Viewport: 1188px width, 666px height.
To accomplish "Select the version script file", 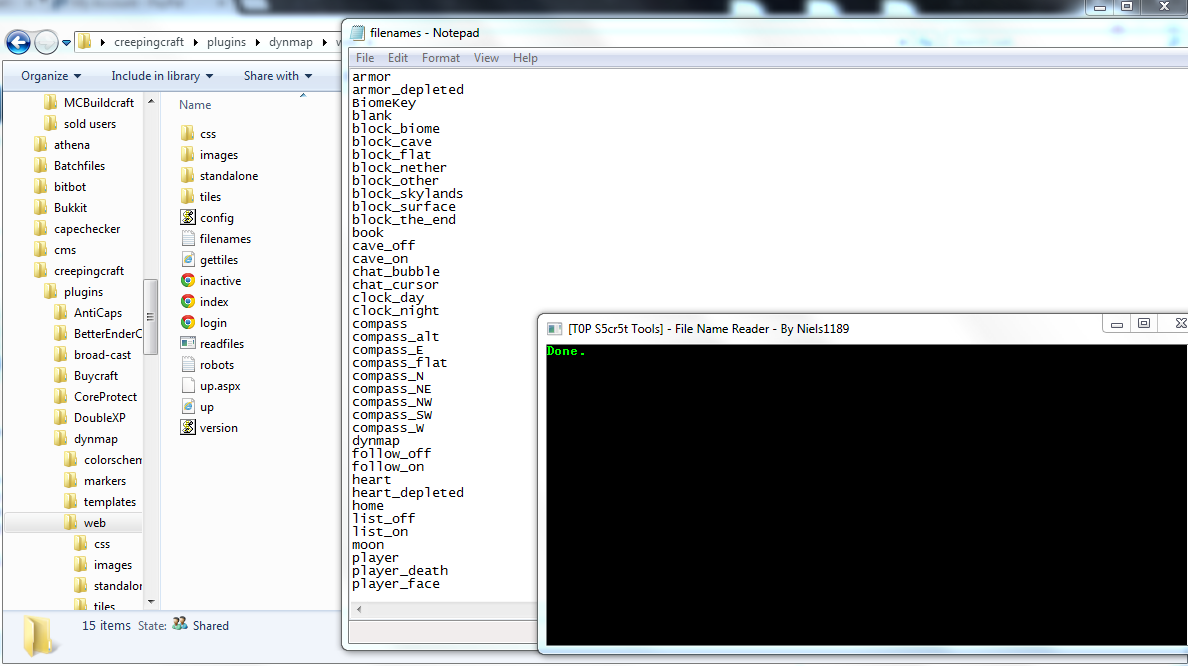I will tap(209, 428).
